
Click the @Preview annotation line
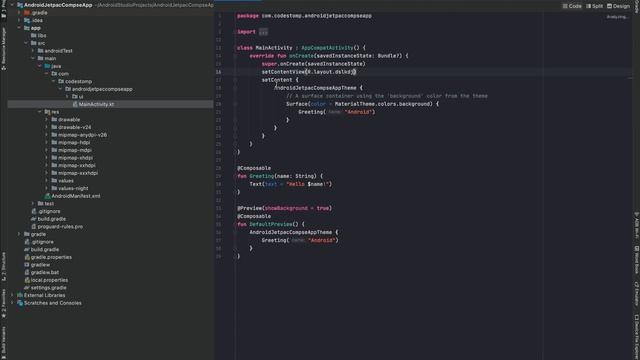(x=284, y=208)
